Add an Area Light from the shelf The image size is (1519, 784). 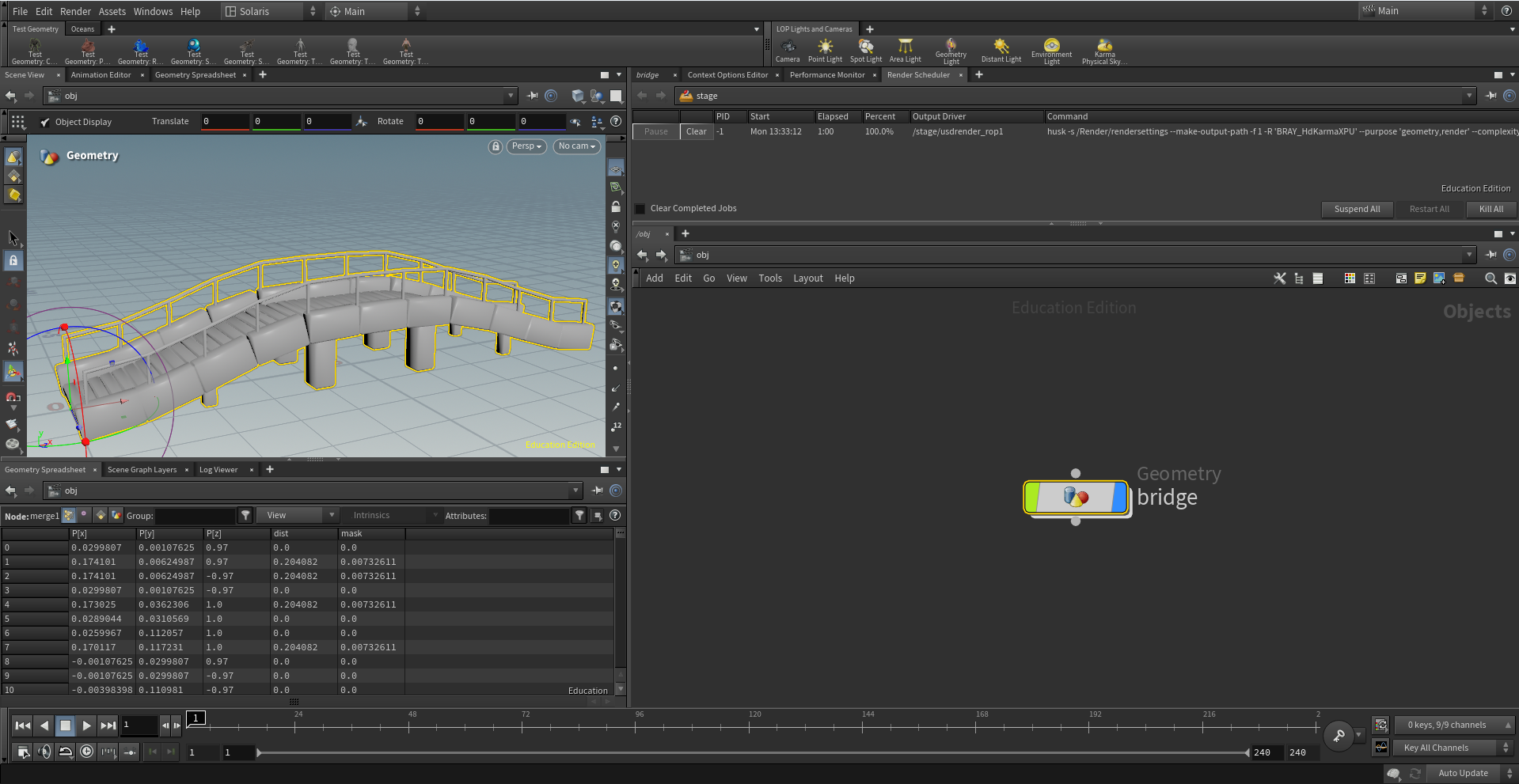click(905, 51)
